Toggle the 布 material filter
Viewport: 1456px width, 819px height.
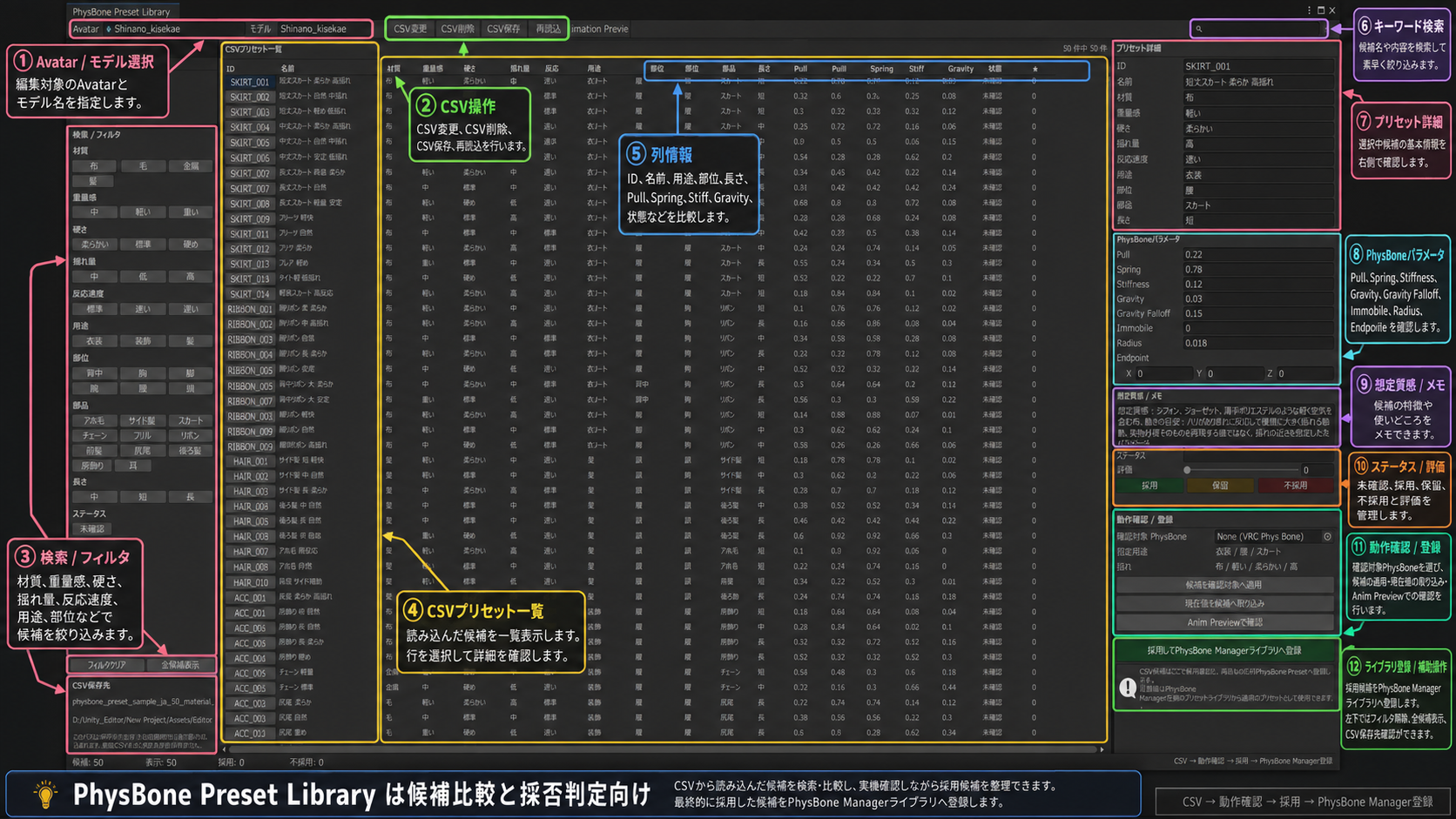pos(94,165)
